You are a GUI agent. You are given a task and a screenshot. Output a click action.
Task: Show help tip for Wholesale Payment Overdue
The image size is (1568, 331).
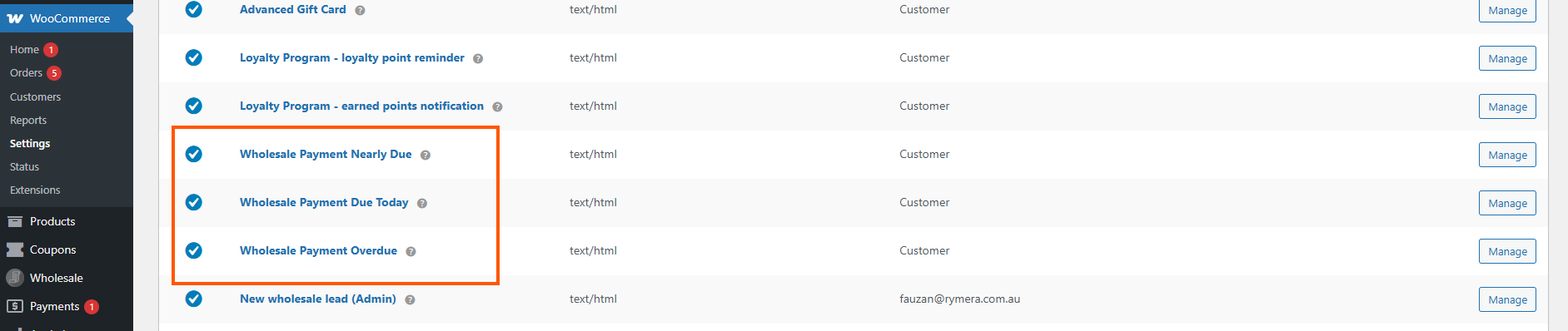coord(411,251)
